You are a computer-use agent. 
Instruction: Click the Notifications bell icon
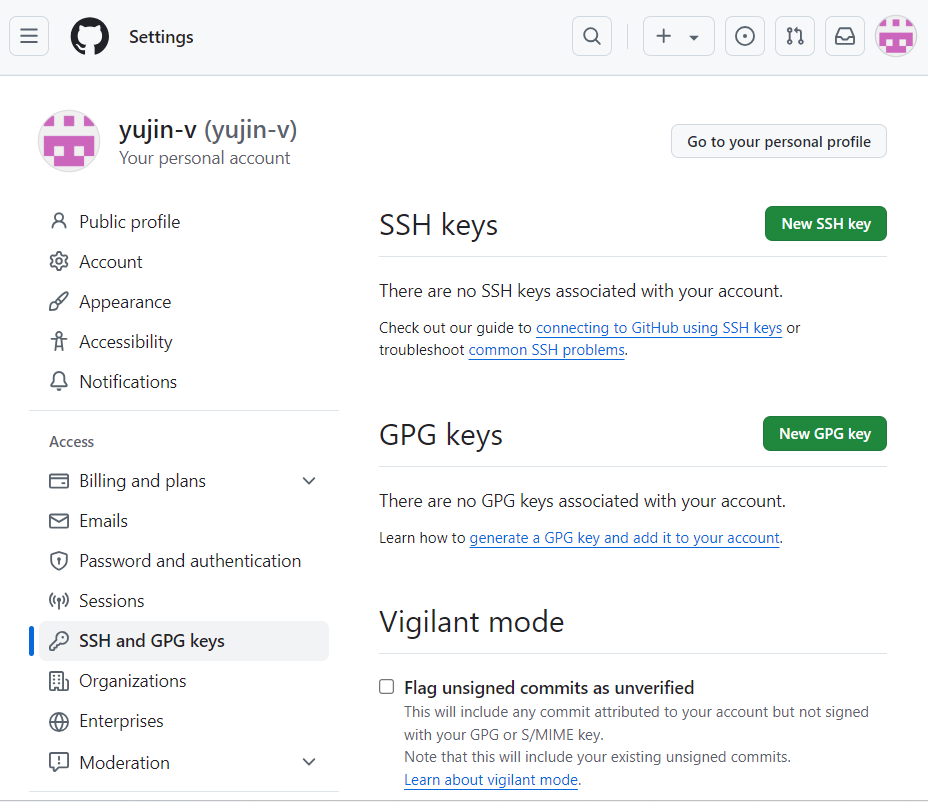59,381
